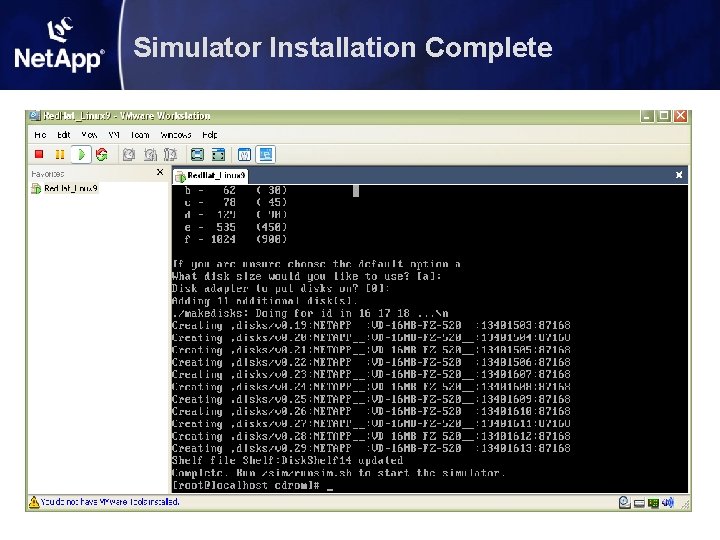720x540 pixels.
Task: Click the Revert to snapshot icon
Action: pyautogui.click(x=150, y=155)
